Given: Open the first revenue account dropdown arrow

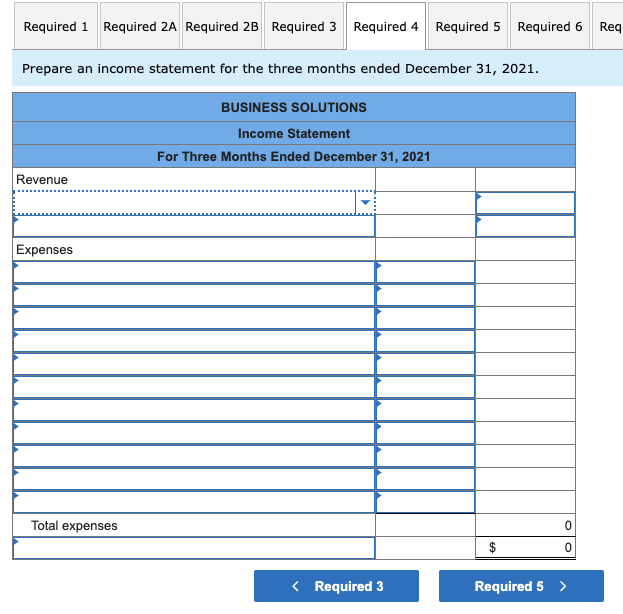Looking at the screenshot, I should [365, 203].
